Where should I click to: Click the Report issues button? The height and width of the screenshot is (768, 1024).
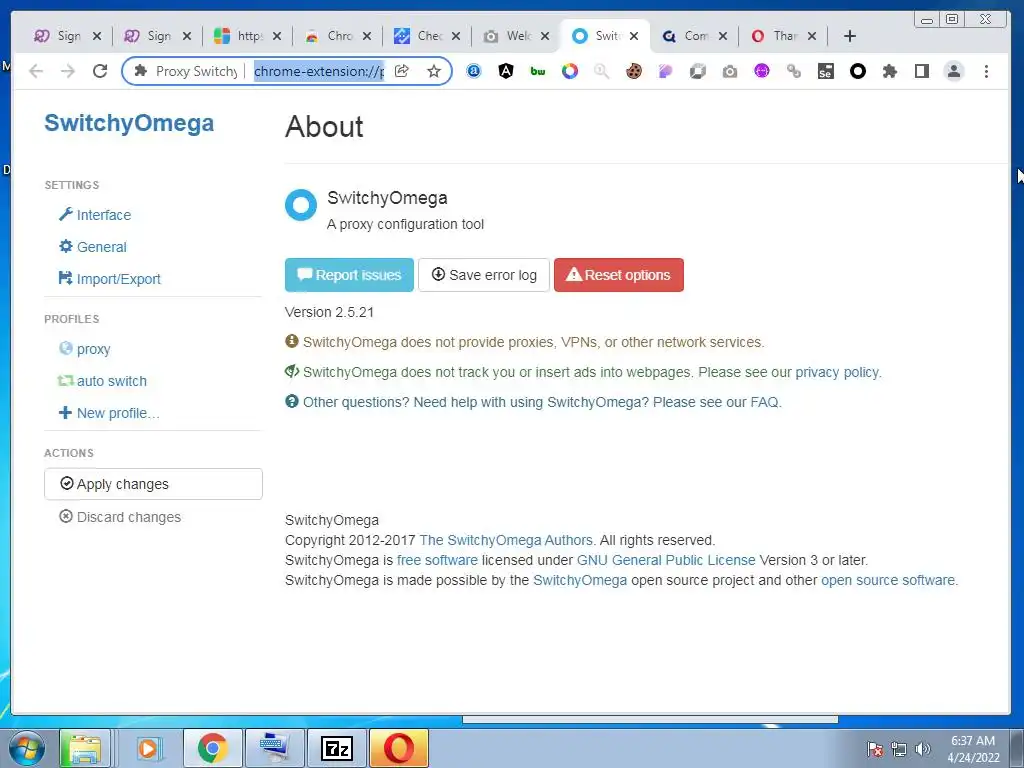(x=349, y=275)
